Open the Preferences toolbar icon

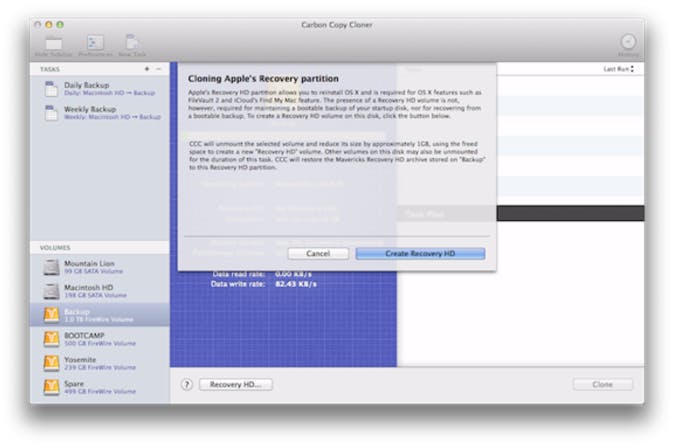click(95, 42)
